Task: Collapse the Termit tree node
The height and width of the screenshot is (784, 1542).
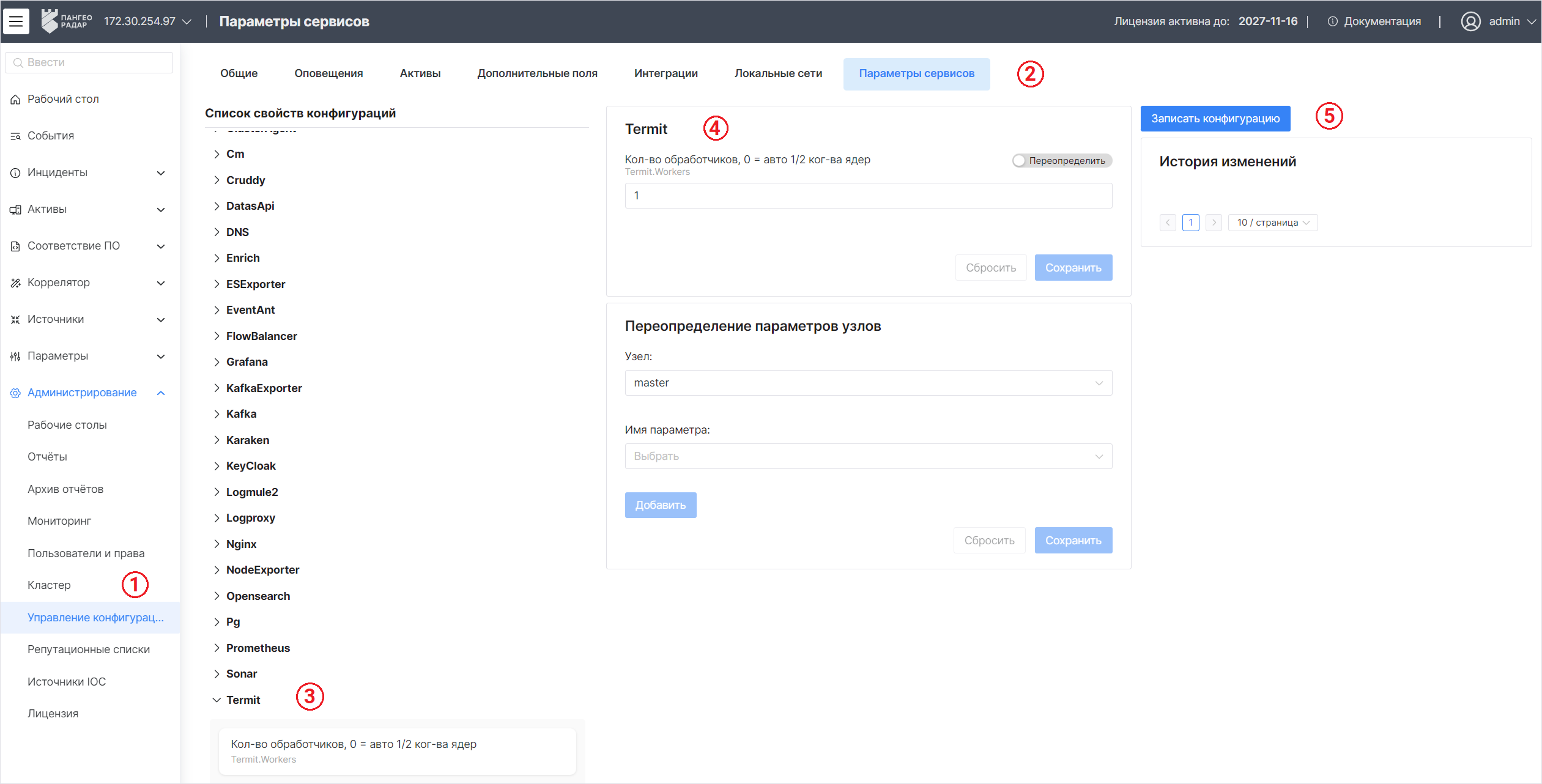Action: [217, 700]
